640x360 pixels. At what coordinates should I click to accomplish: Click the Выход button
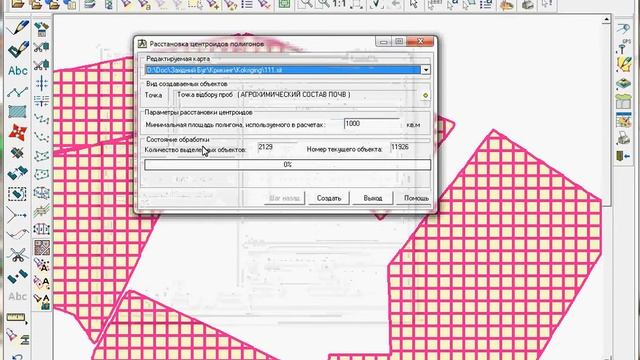pos(373,198)
